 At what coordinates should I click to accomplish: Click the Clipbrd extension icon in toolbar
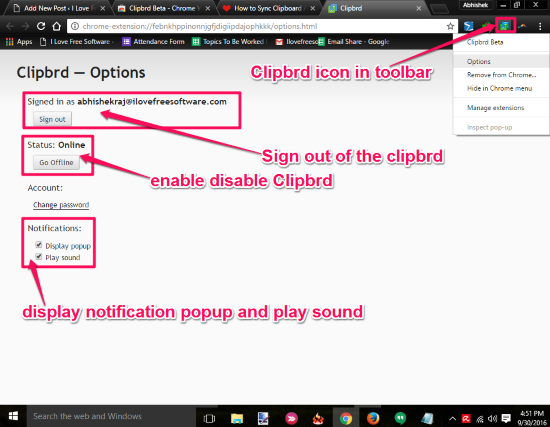(504, 26)
